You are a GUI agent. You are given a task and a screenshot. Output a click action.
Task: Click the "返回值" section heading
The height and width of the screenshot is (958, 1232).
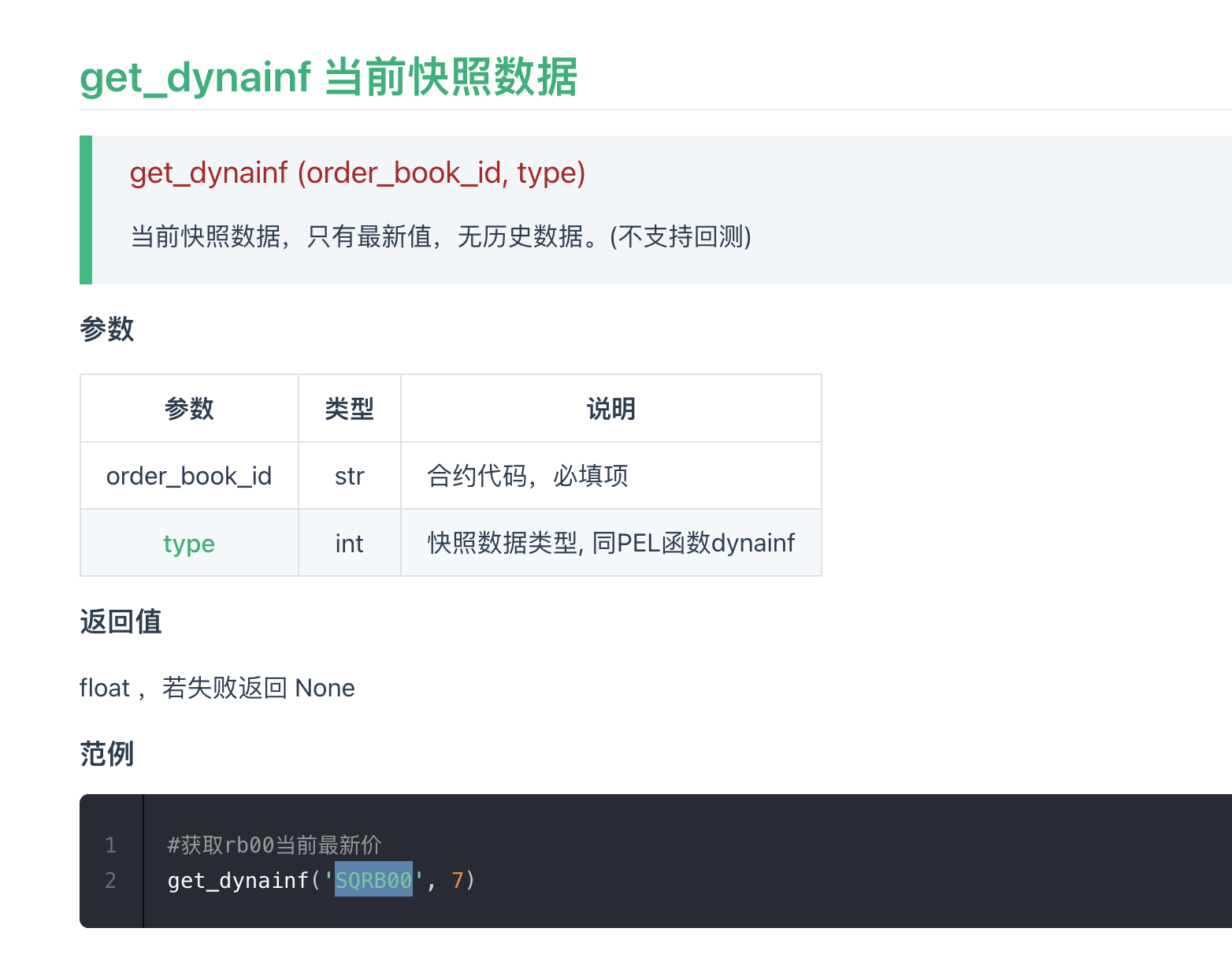121,622
